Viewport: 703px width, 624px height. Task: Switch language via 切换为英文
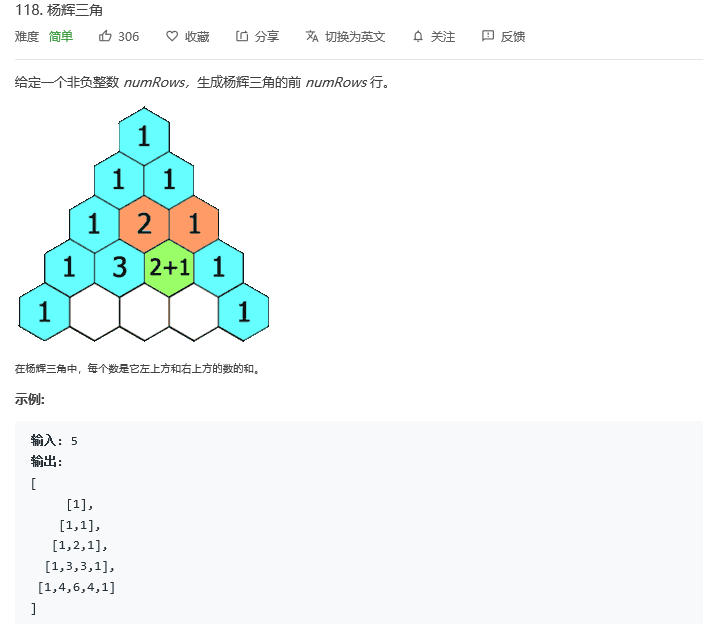pyautogui.click(x=355, y=37)
